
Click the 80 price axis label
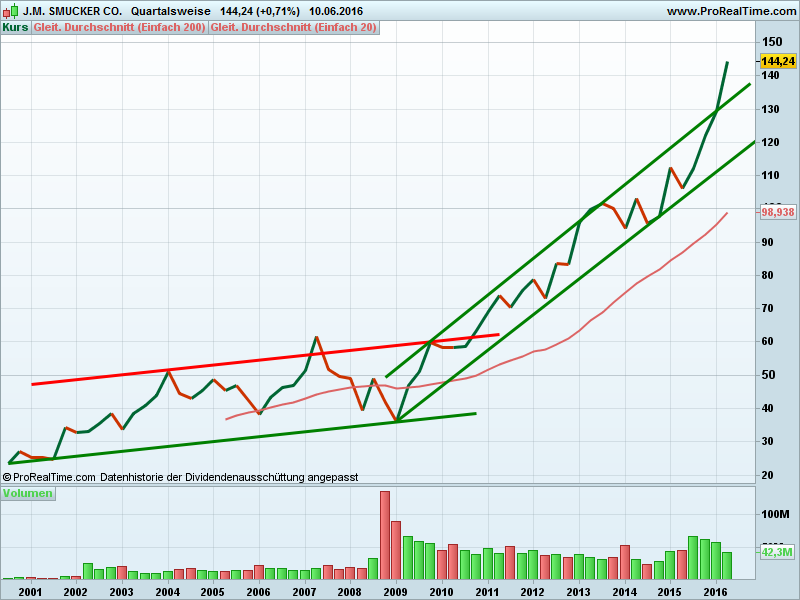coord(767,276)
